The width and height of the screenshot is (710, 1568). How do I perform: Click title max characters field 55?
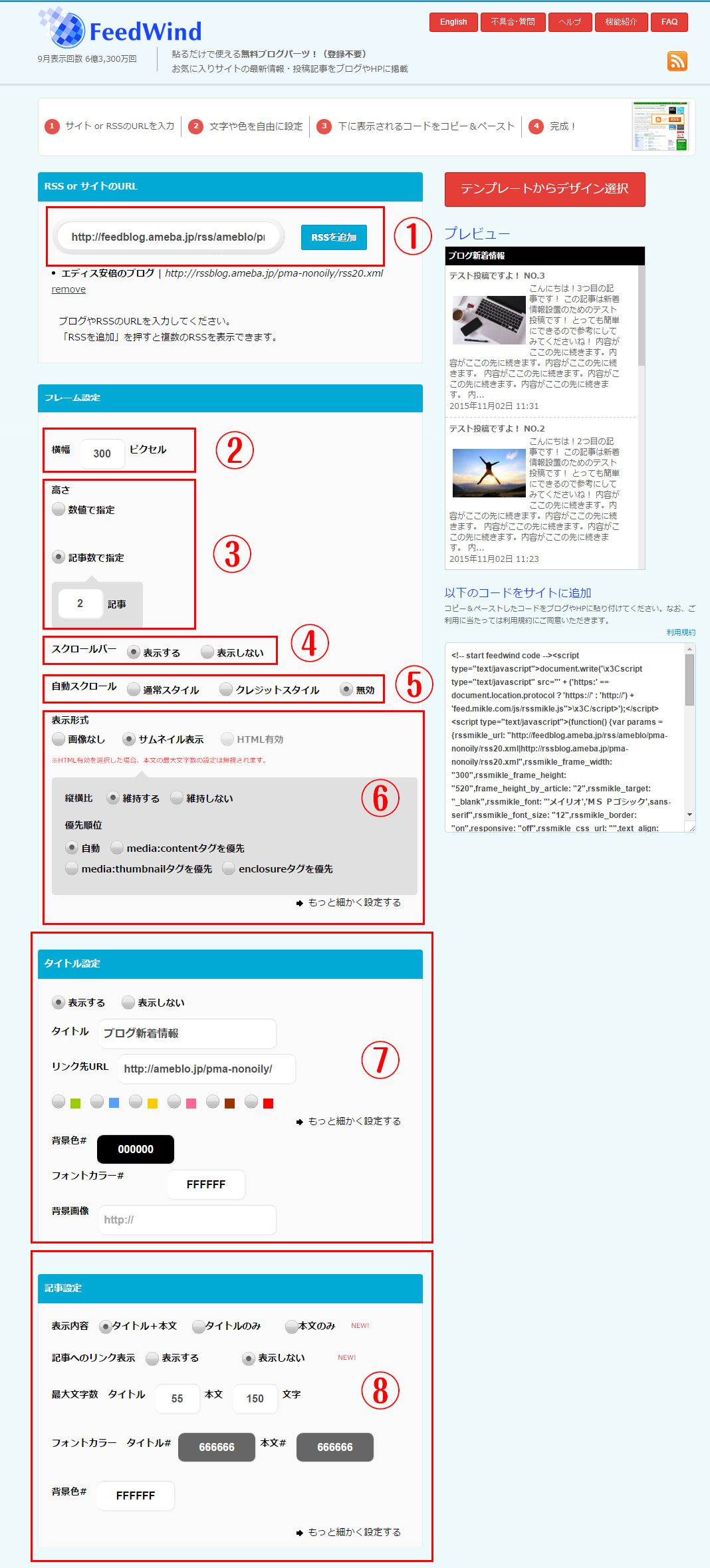coord(177,1398)
